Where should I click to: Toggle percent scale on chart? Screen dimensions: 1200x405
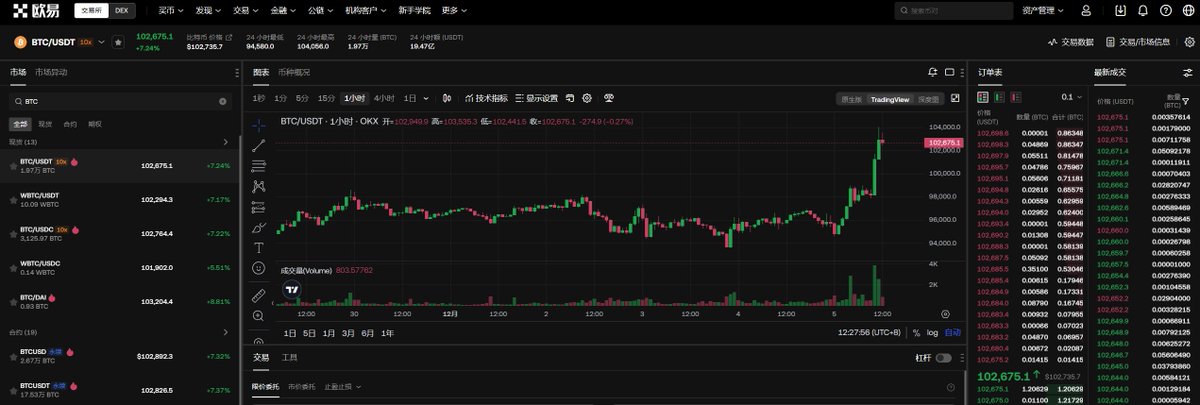pyautogui.click(x=915, y=332)
